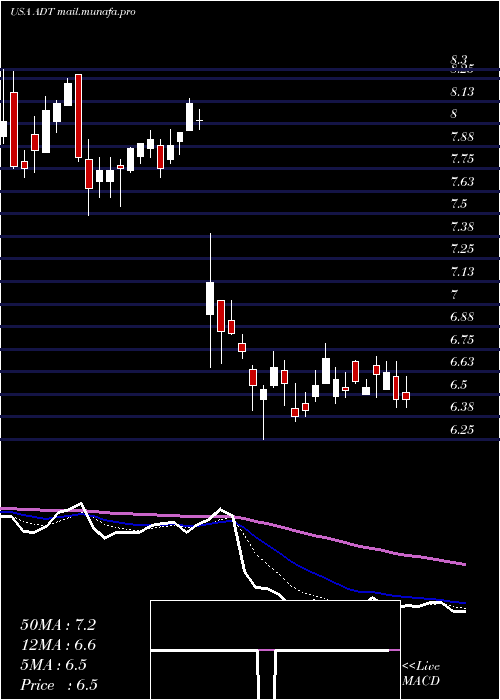The width and height of the screenshot is (500, 700).
Task: Select the 7.75 price axis label
Action: coord(462,159)
